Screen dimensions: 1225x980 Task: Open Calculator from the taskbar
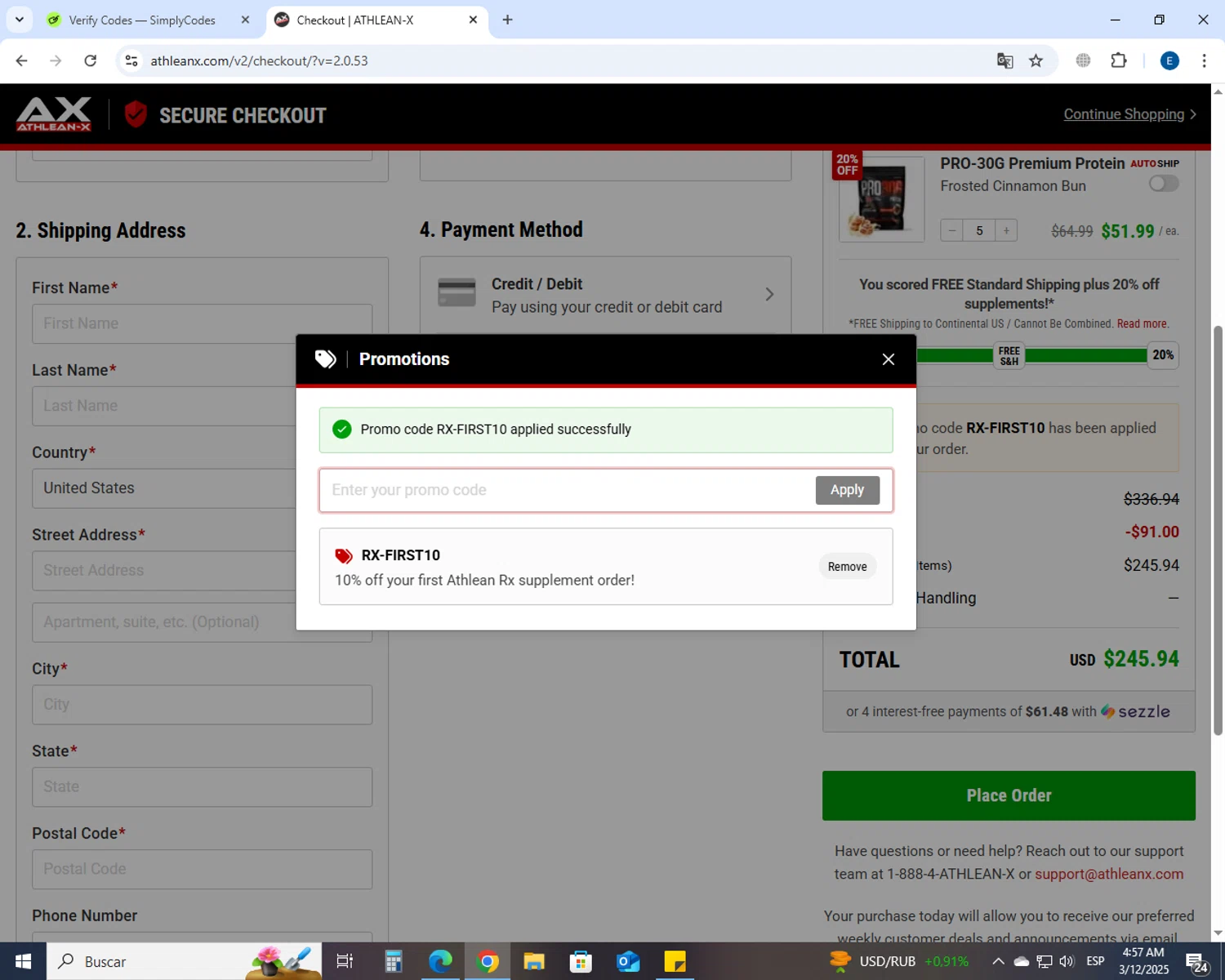click(x=394, y=961)
